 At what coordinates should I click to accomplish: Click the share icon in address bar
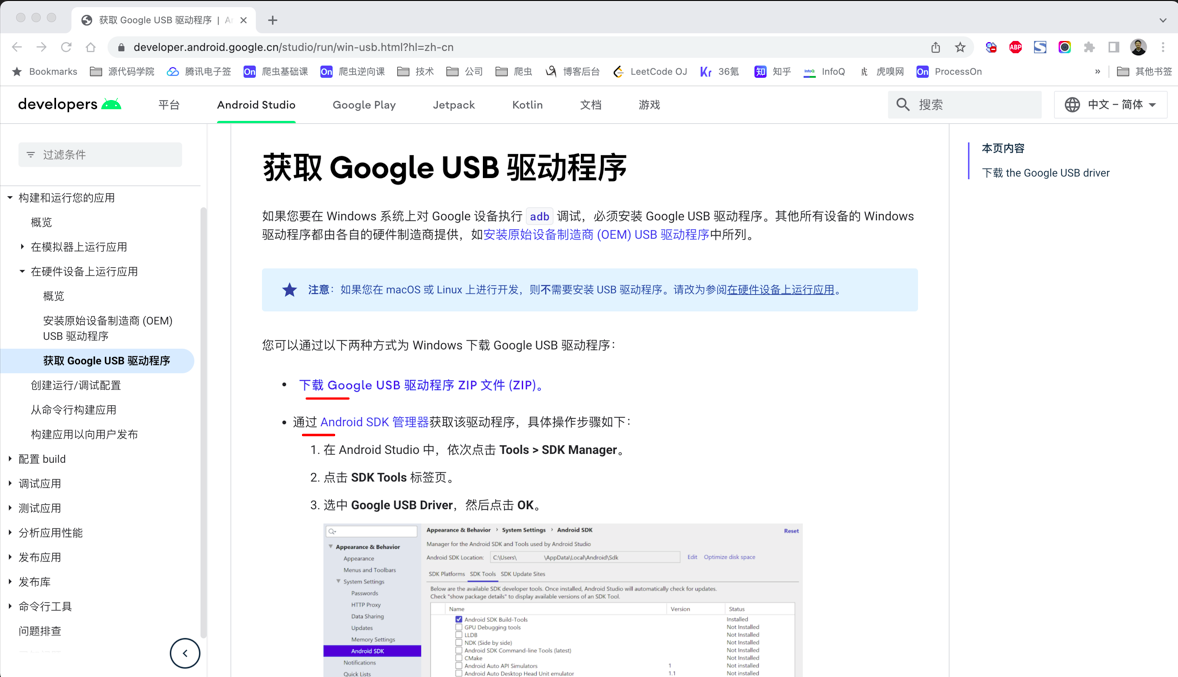[x=935, y=47]
